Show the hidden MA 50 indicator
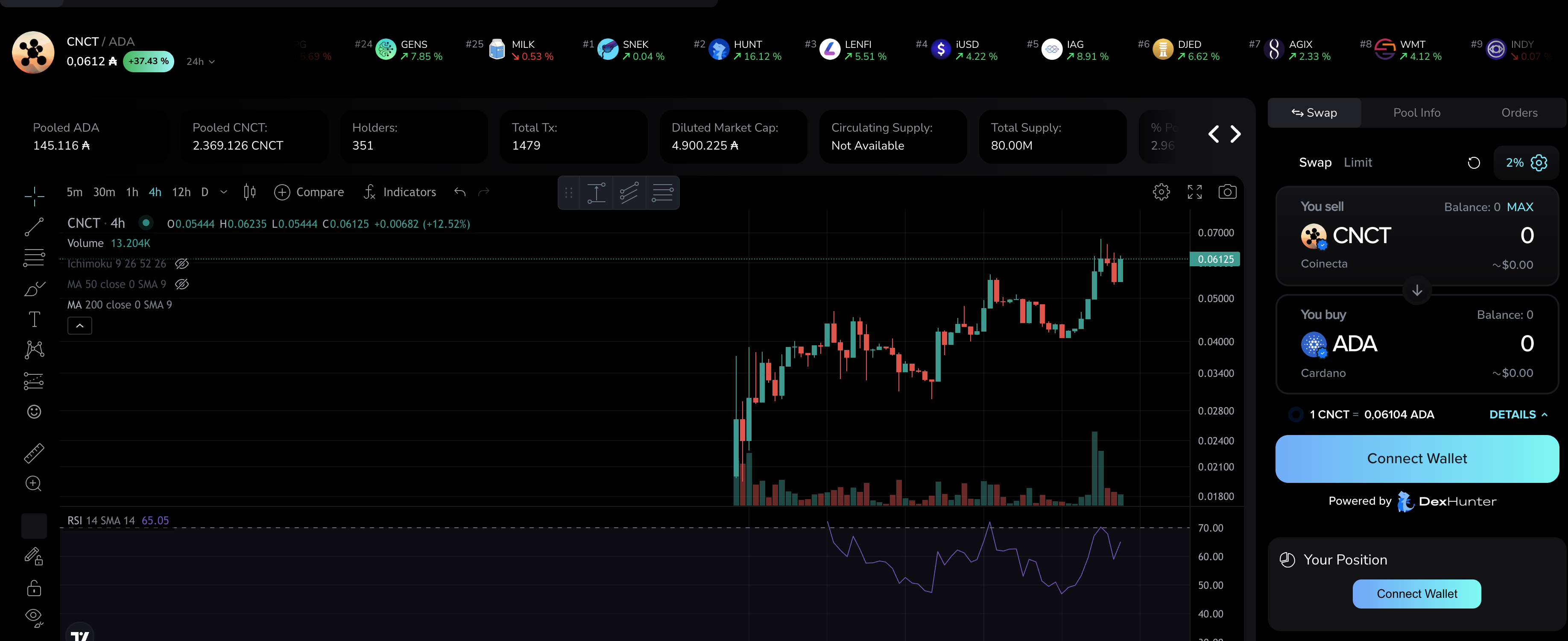This screenshot has width=1568, height=641. (182, 285)
